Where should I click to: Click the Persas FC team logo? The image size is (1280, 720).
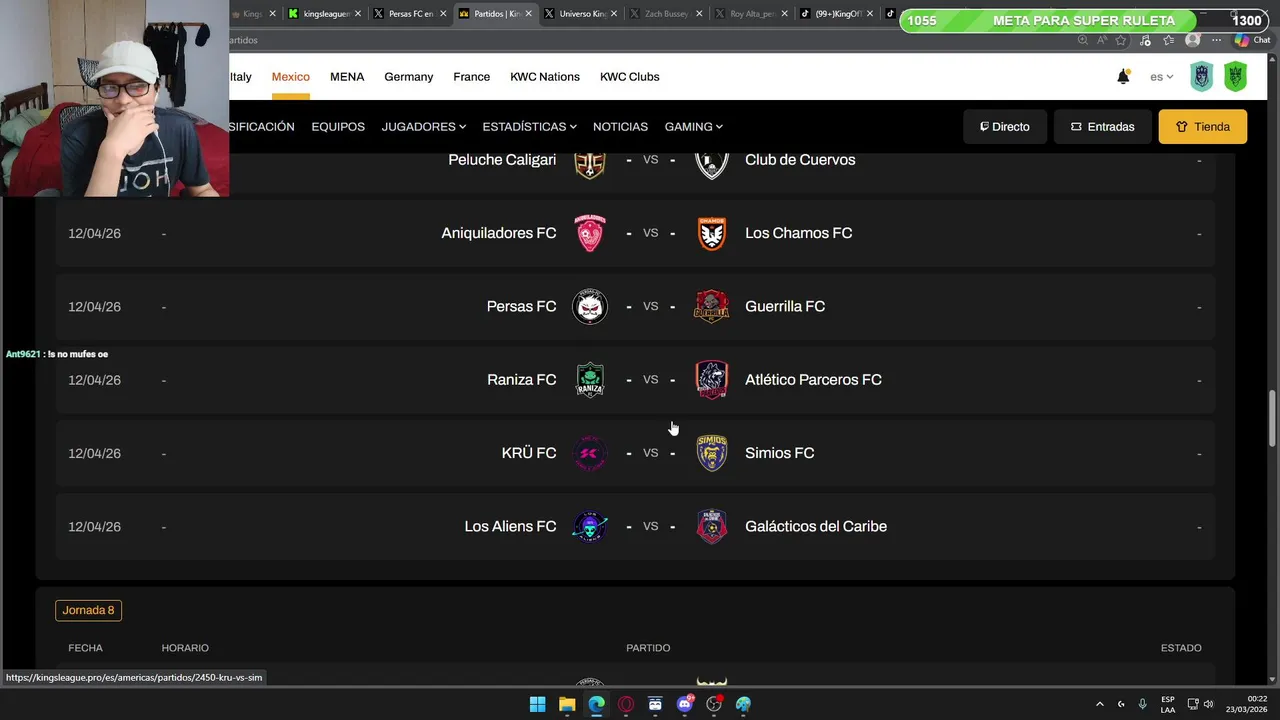pyautogui.click(x=590, y=306)
